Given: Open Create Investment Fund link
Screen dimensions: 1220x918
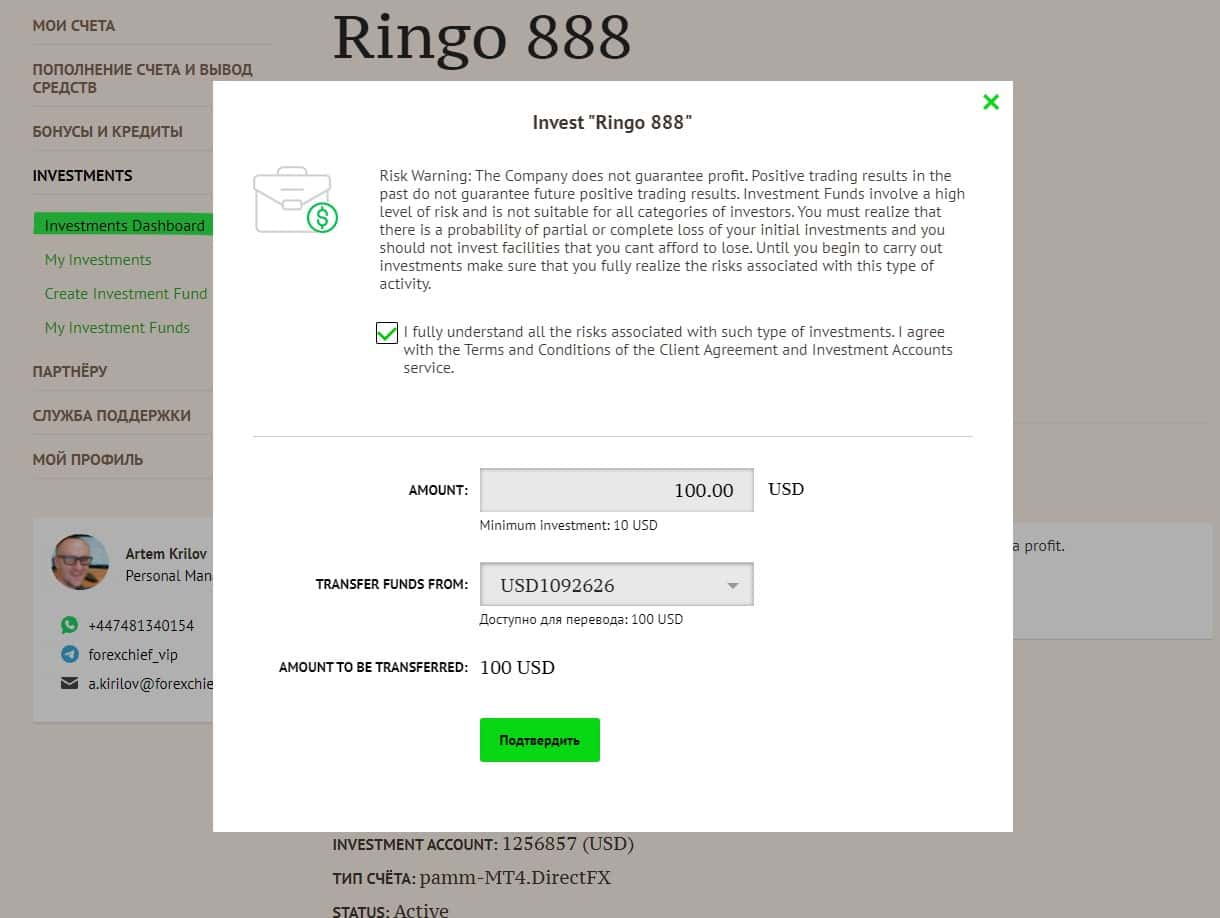Looking at the screenshot, I should [126, 294].
